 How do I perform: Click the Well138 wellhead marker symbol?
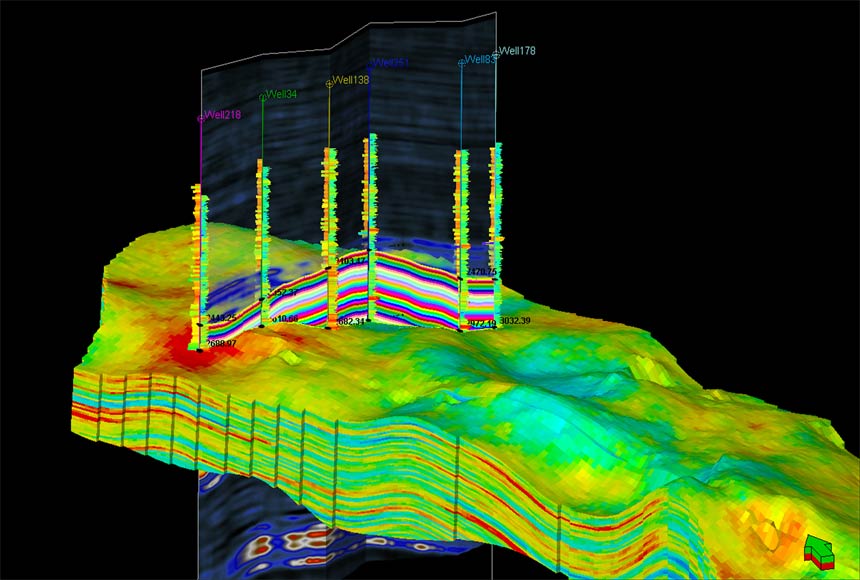pyautogui.click(x=329, y=83)
